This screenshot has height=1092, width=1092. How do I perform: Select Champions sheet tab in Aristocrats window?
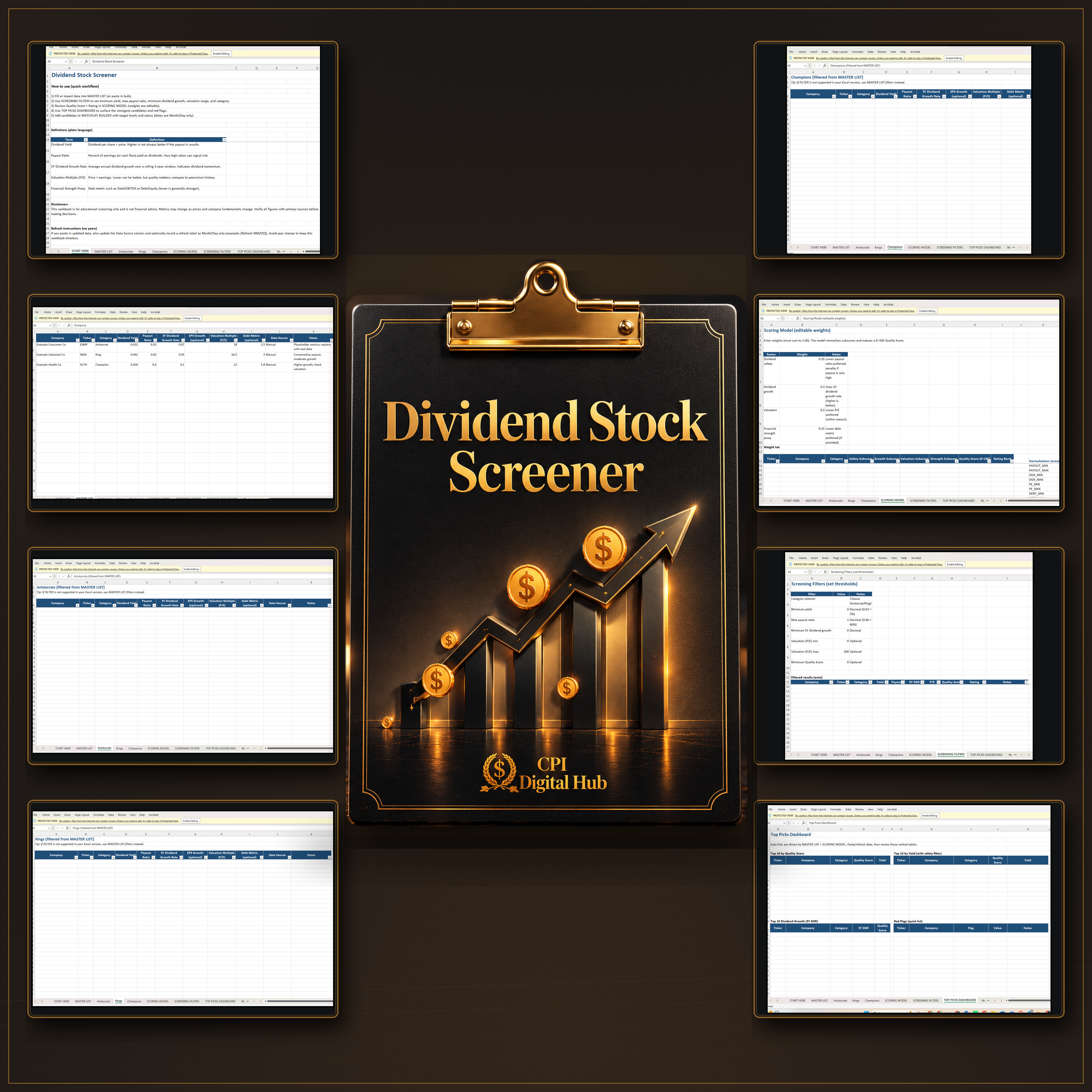click(x=135, y=748)
